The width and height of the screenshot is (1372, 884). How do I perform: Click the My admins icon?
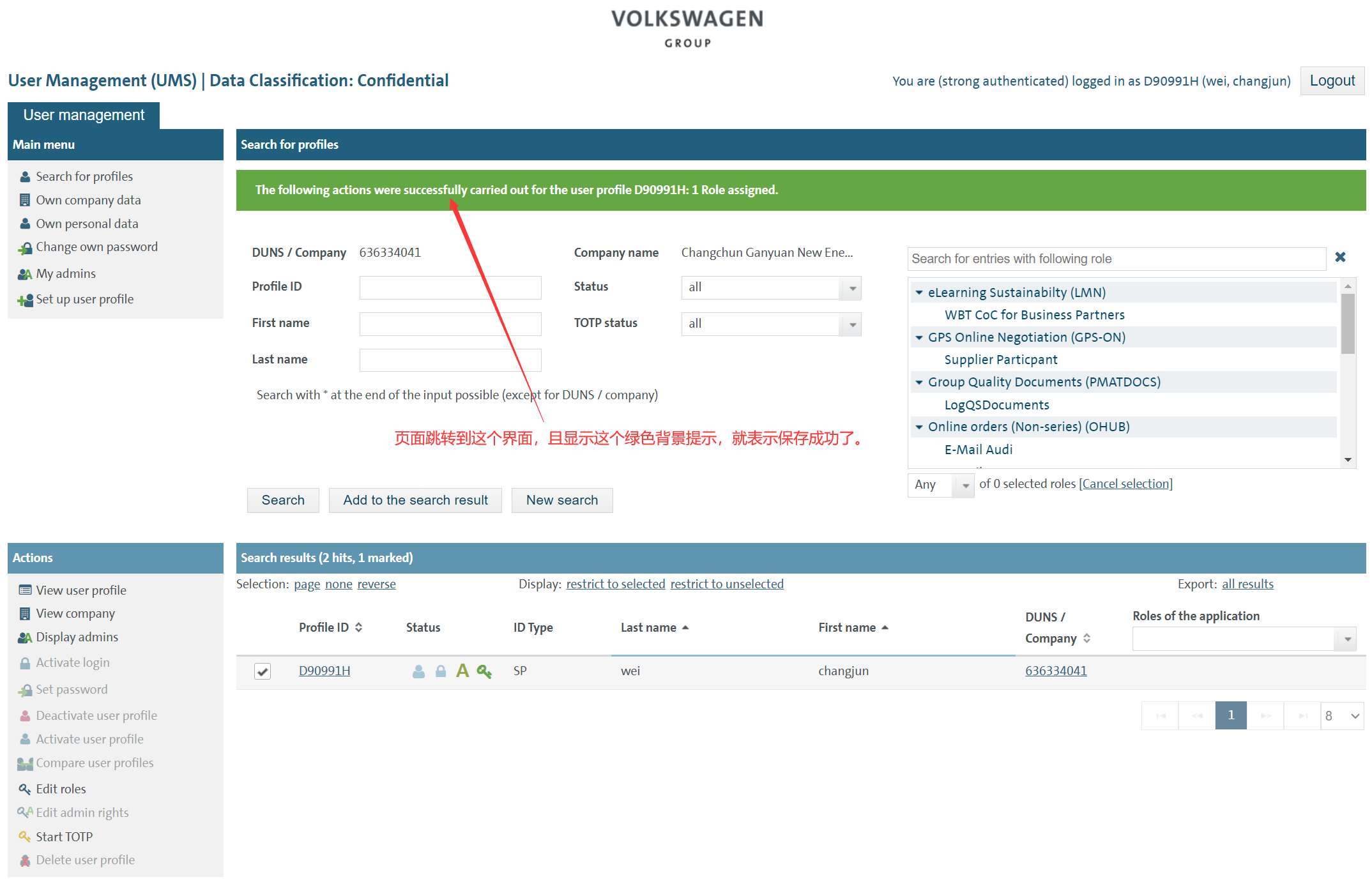tap(25, 275)
